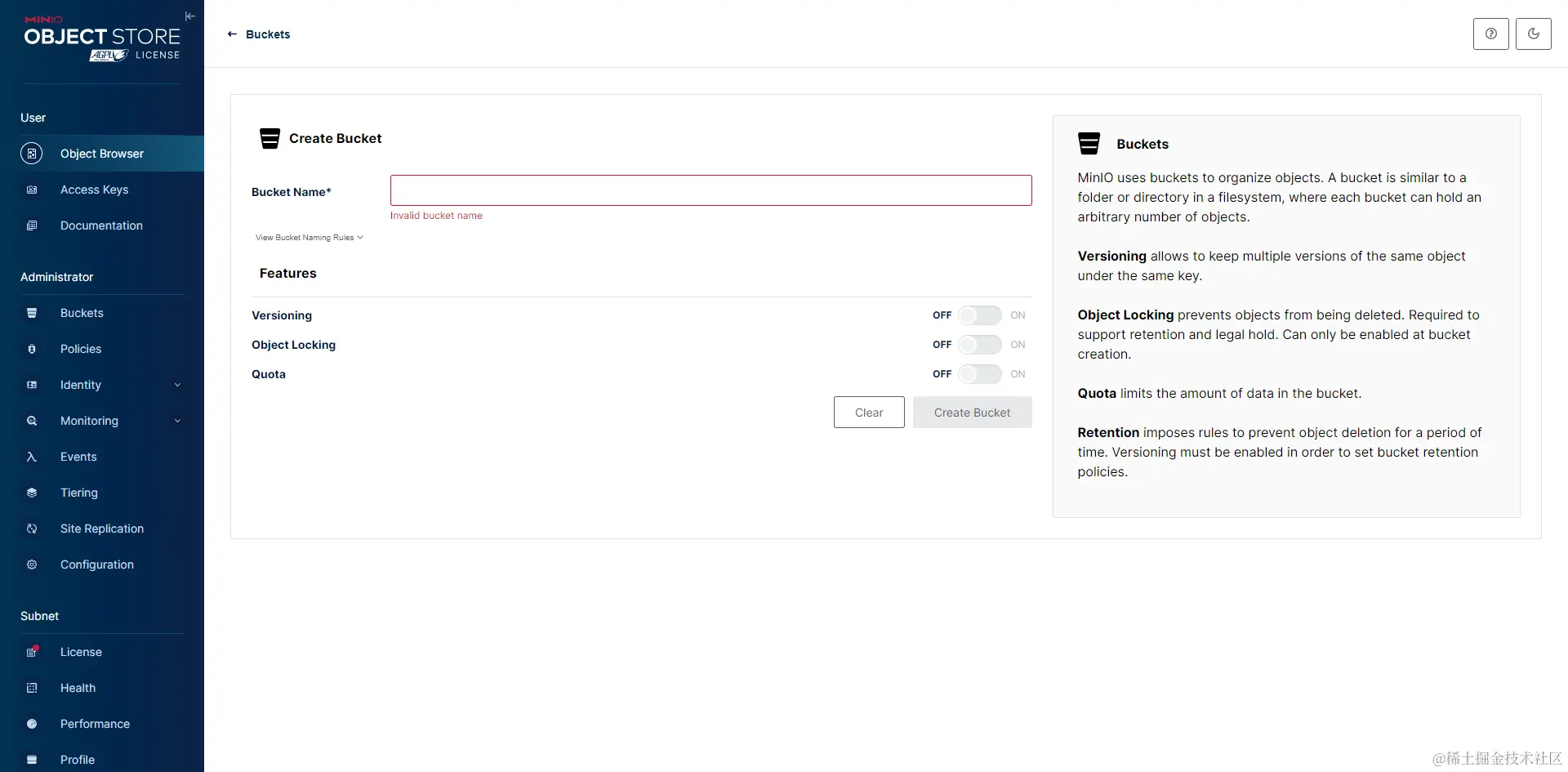The width and height of the screenshot is (1568, 772).
Task: Click the Performance icon in sidebar
Action: [x=32, y=724]
